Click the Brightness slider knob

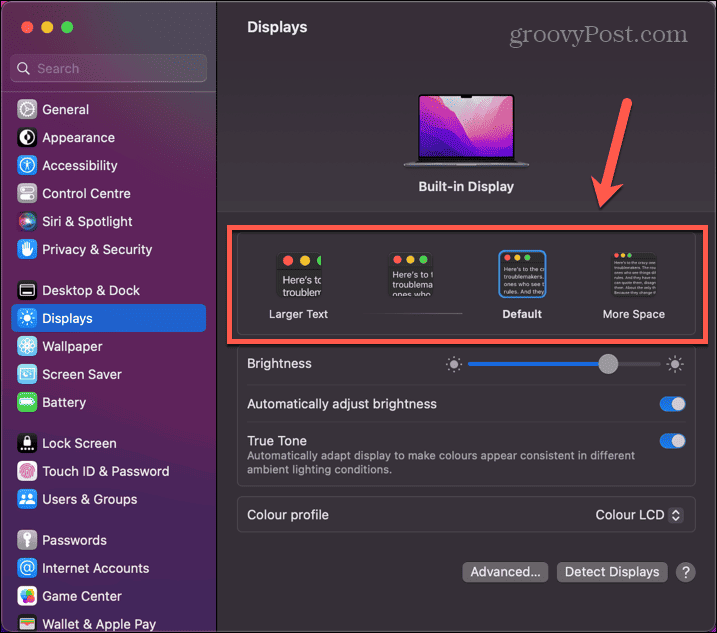point(608,364)
